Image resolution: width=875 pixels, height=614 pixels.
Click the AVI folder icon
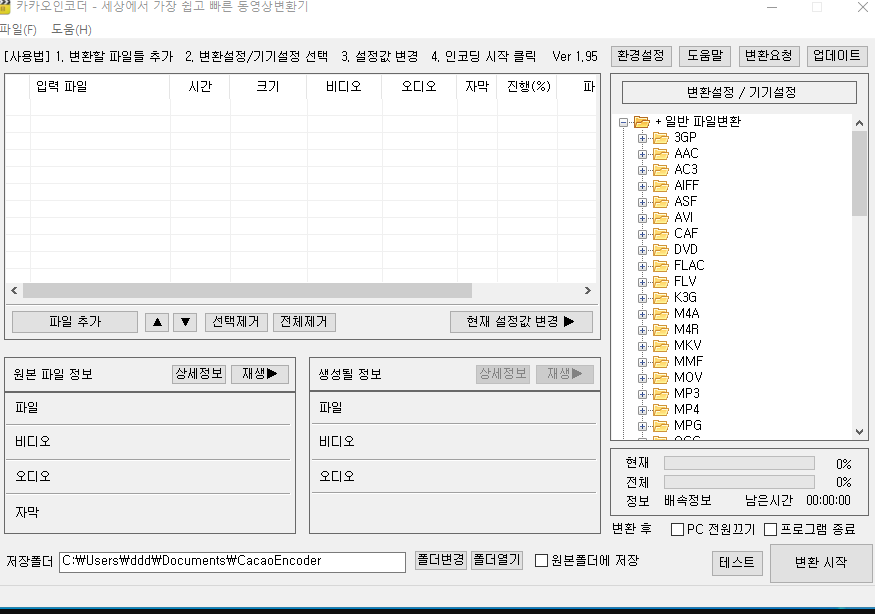[x=661, y=218]
